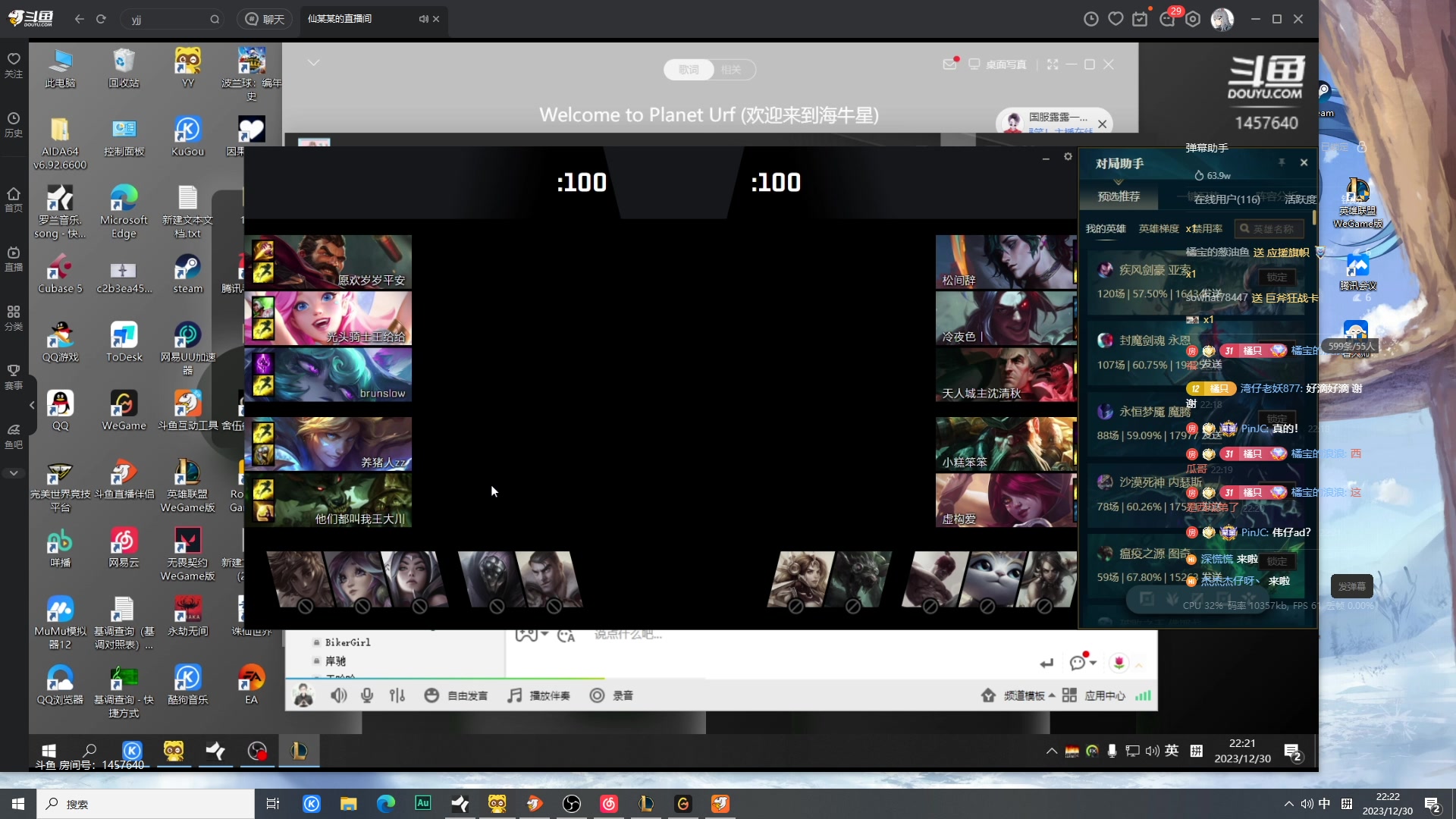Switch to 预选推荐 tab
Screen dimensions: 1456x819
pyautogui.click(x=1119, y=196)
